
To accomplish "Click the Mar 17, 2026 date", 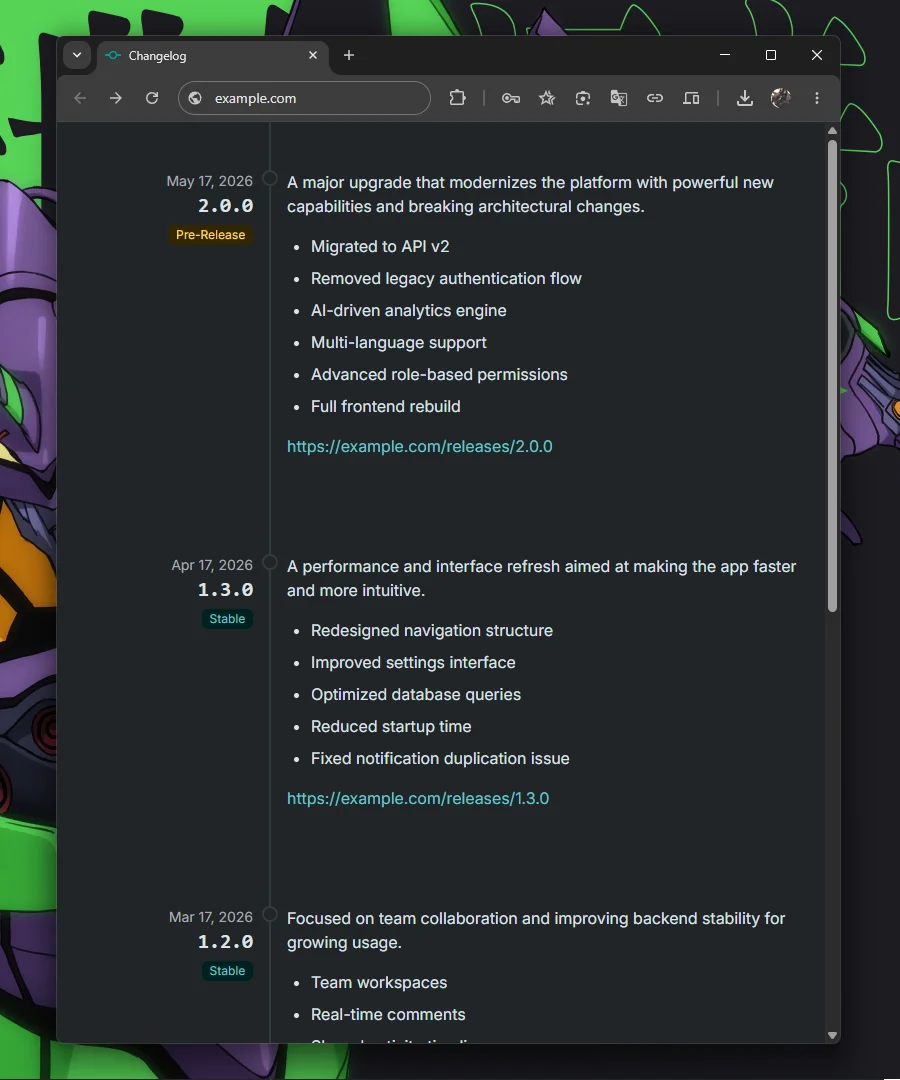I will click(211, 917).
